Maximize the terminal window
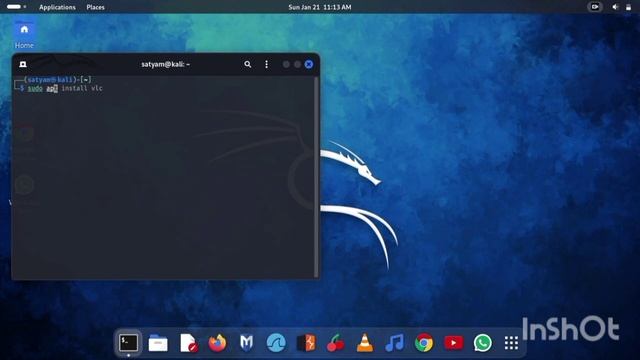The image size is (640, 360). pos(298,64)
